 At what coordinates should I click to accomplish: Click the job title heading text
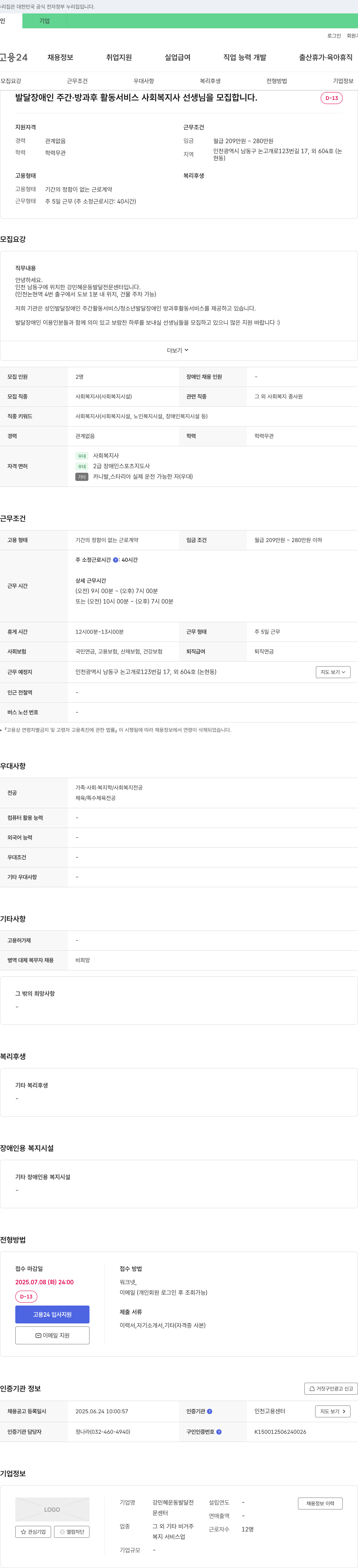(x=136, y=97)
